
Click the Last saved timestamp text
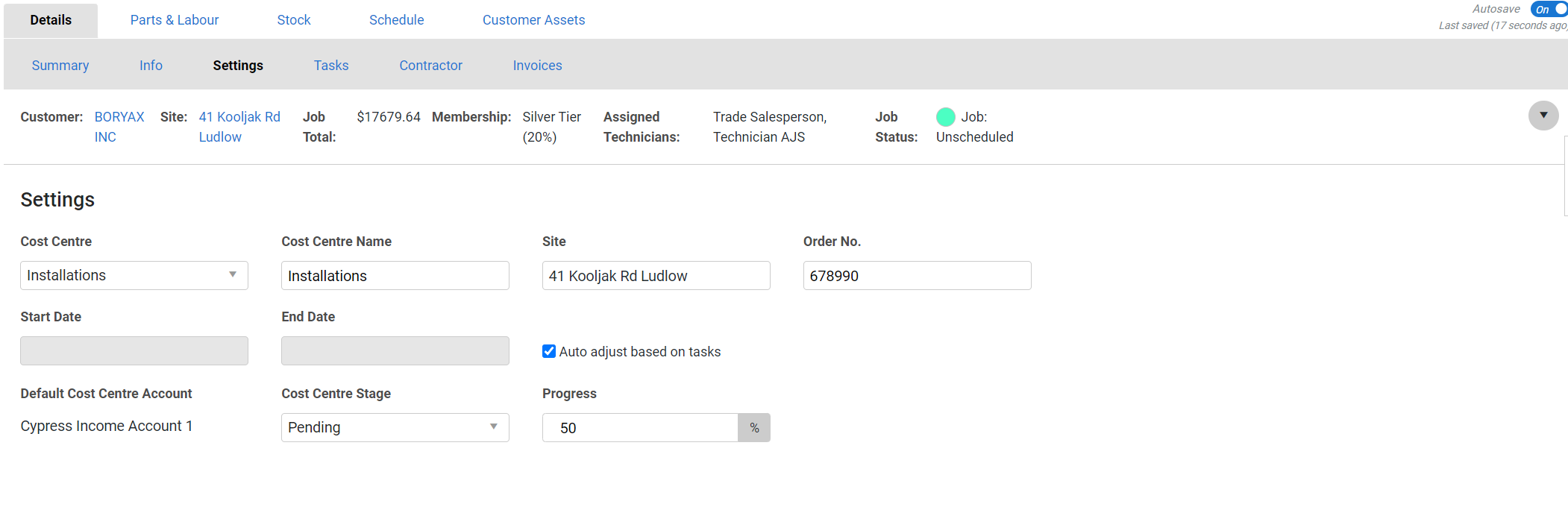(1502, 25)
